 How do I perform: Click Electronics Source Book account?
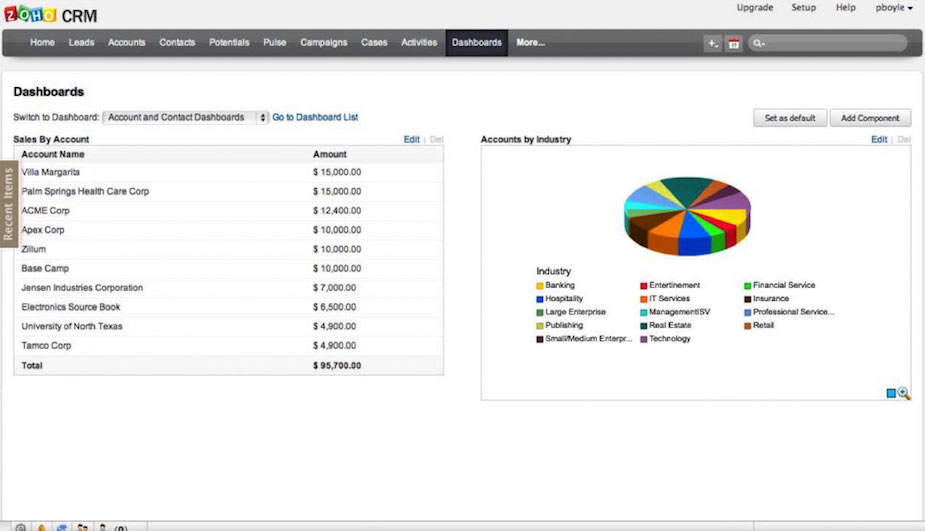coord(71,307)
